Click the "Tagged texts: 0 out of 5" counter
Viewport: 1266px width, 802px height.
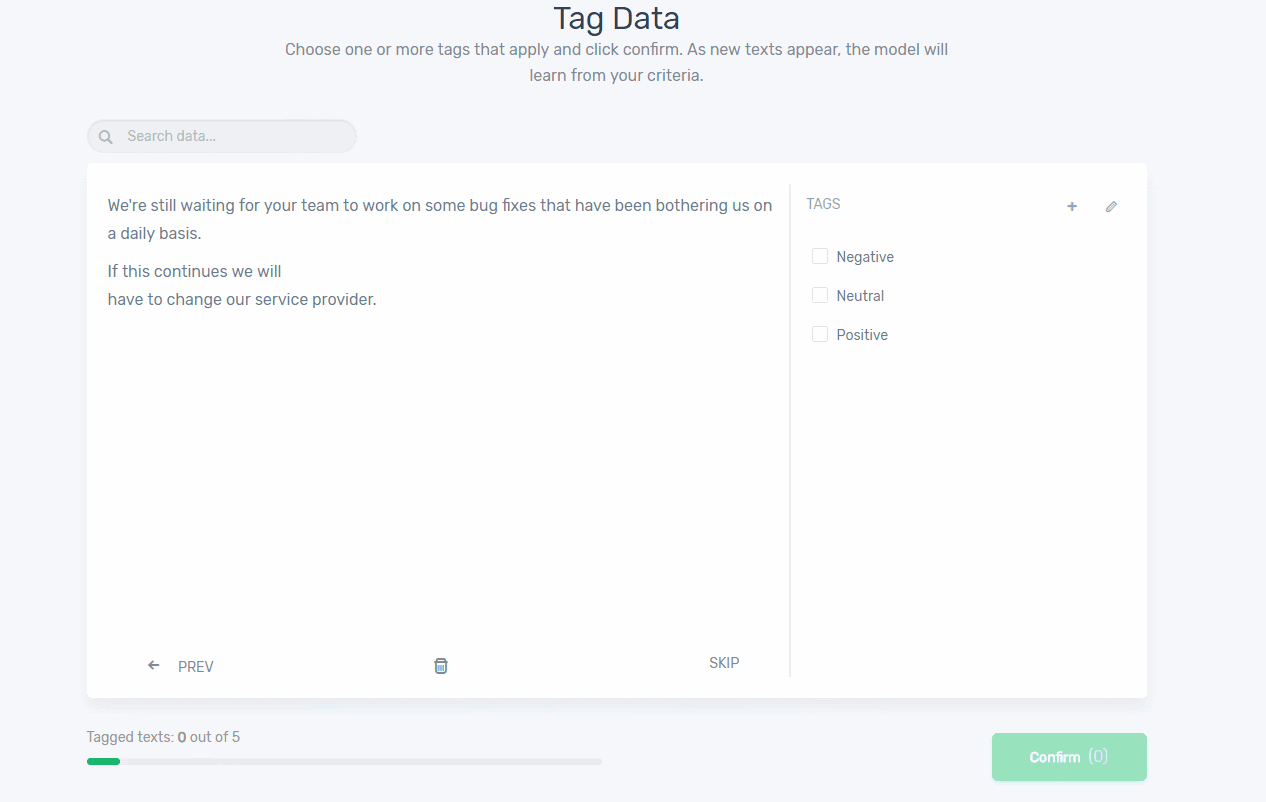tap(163, 737)
